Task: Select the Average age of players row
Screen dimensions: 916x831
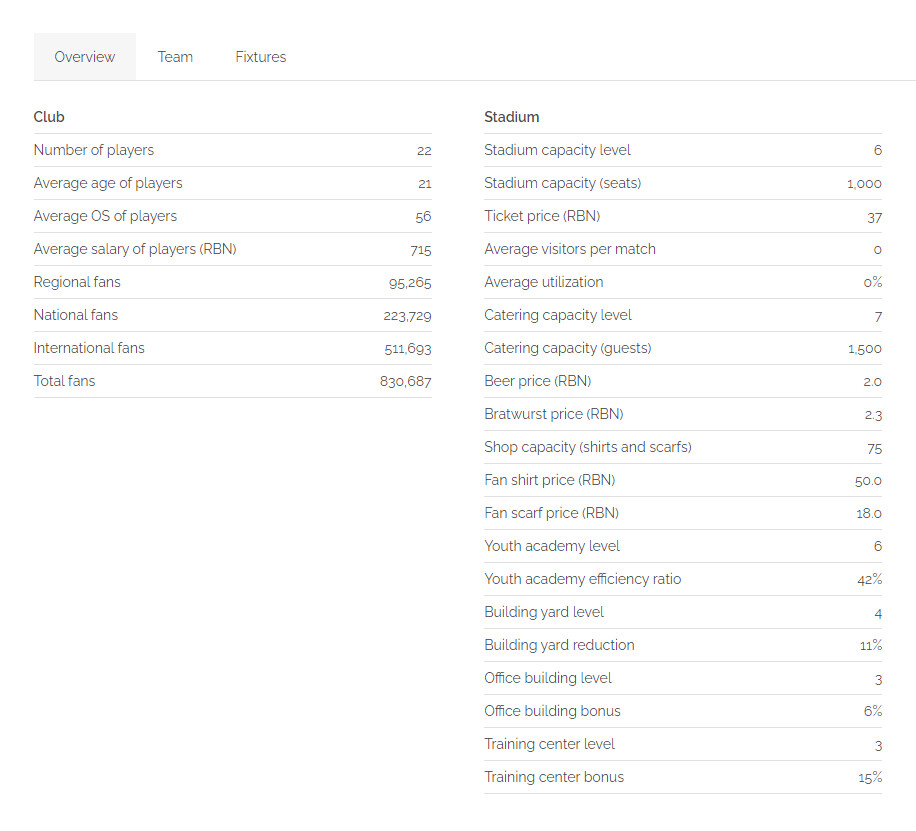Action: tap(233, 183)
